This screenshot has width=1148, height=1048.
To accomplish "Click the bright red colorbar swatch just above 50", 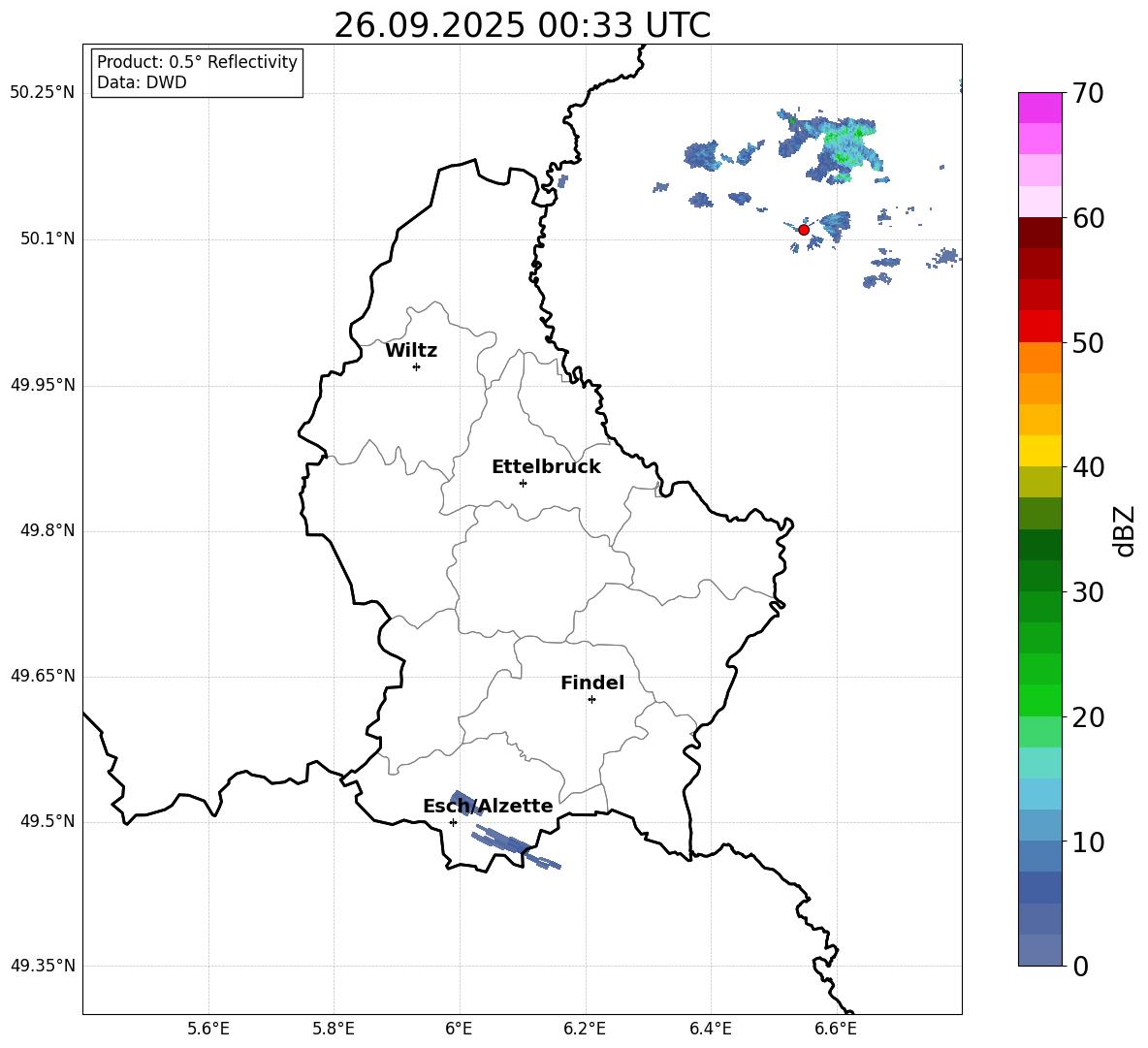I will click(x=1040, y=327).
